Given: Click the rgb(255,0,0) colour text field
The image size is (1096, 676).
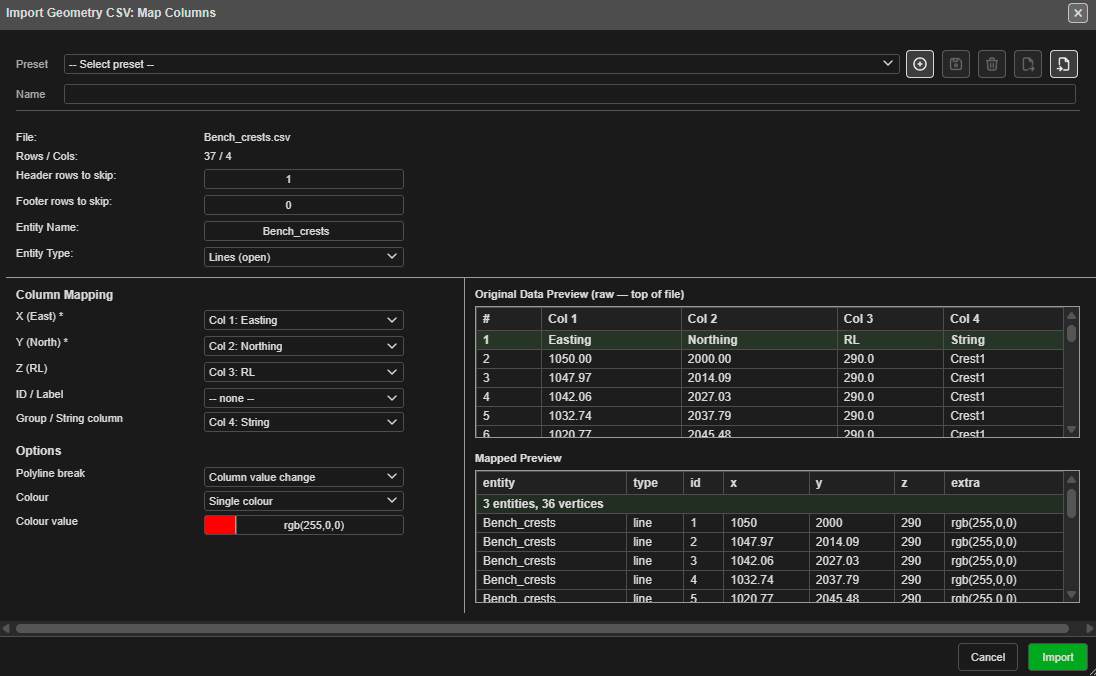Looking at the screenshot, I should click(319, 525).
